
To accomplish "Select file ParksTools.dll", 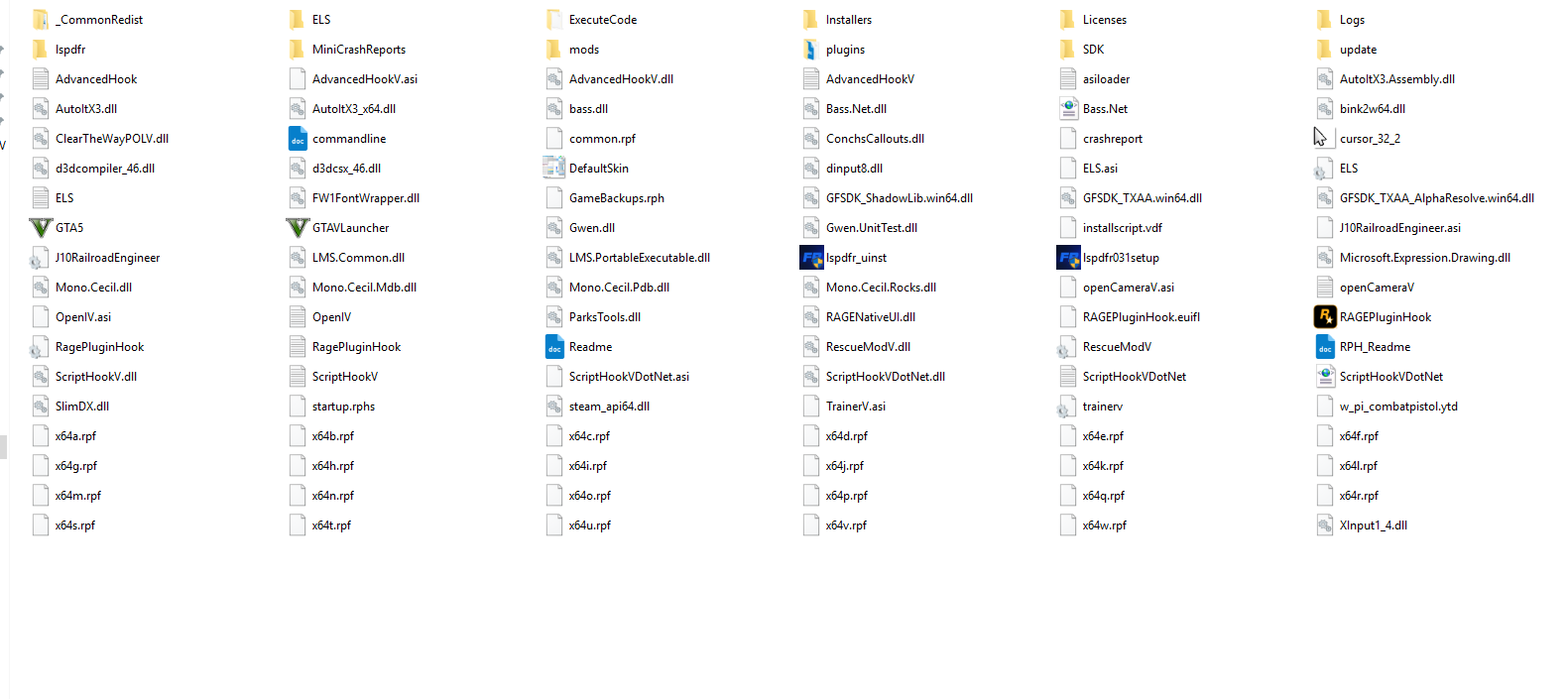I will (x=605, y=317).
